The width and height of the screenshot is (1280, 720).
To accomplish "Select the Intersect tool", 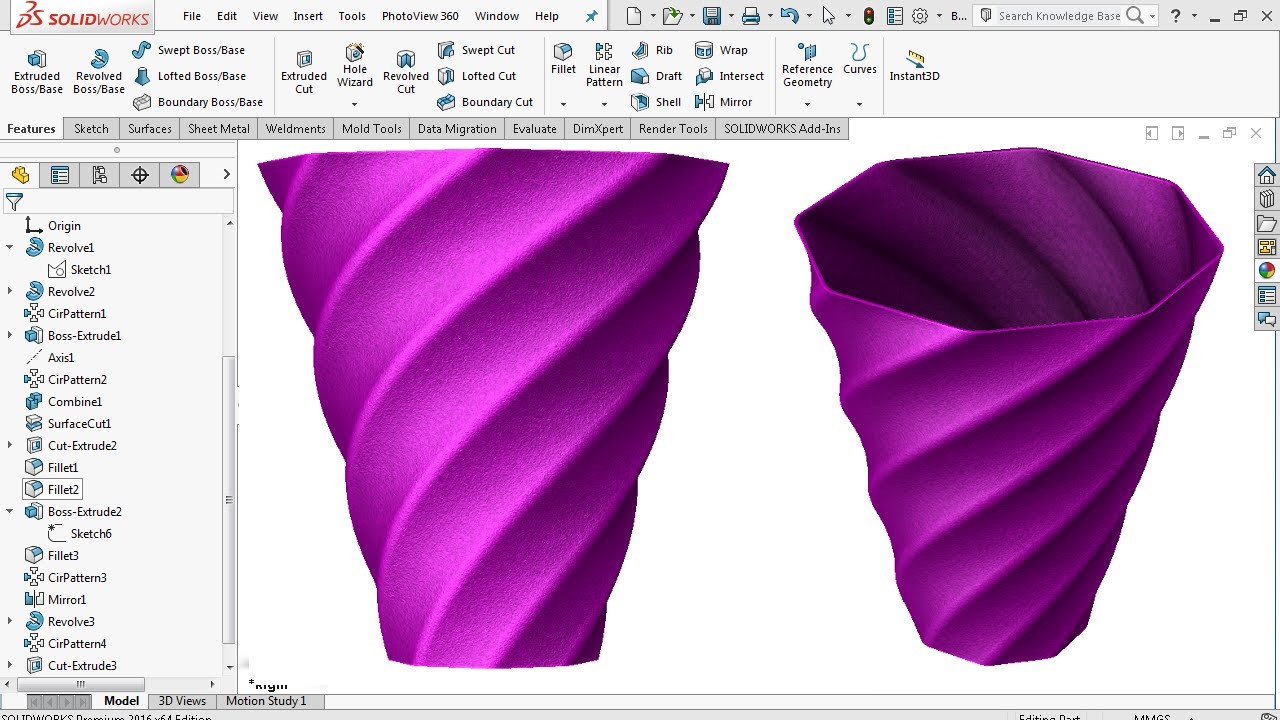I will 729,76.
